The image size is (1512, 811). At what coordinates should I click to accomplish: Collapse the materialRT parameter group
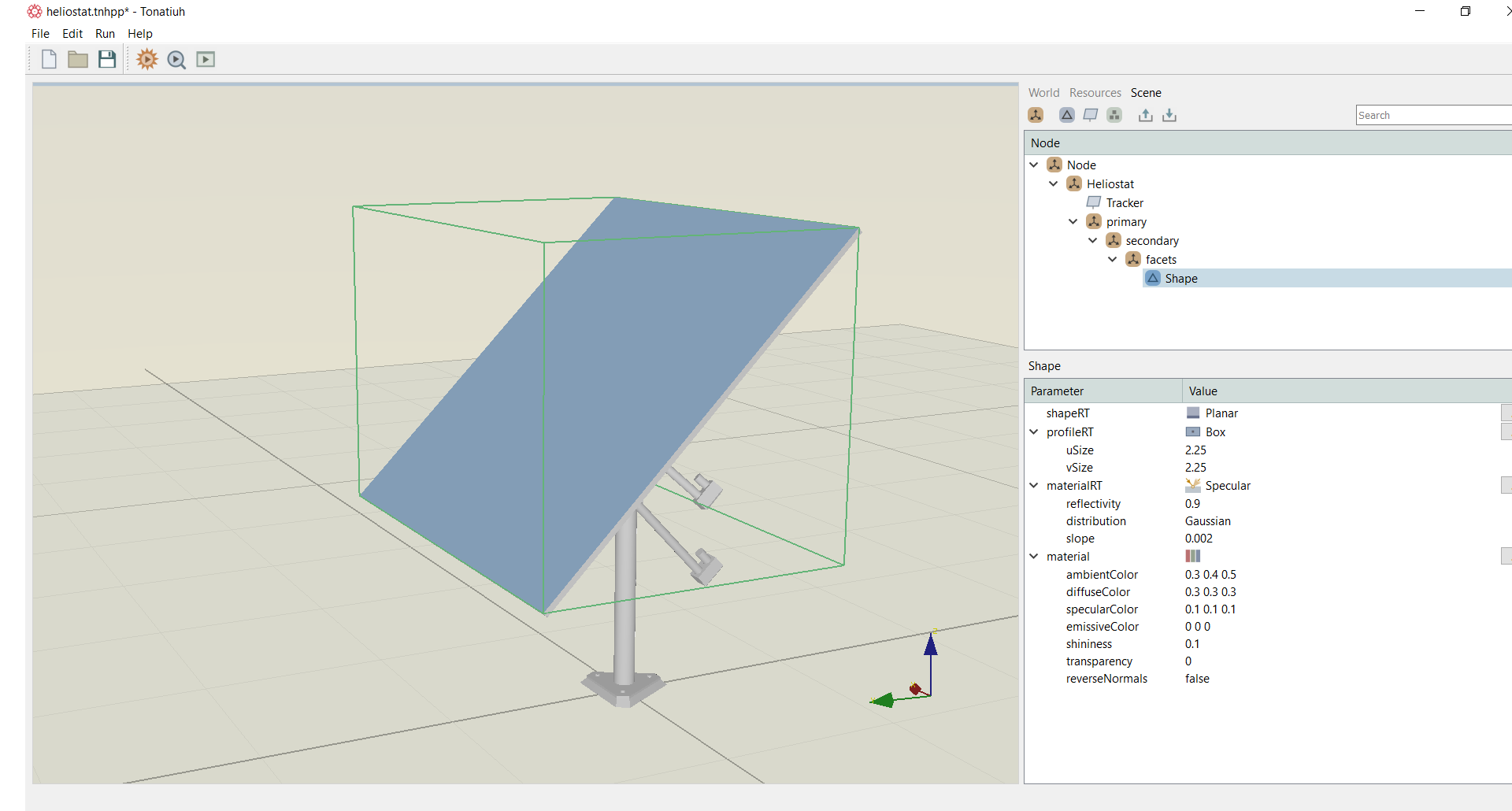[x=1034, y=485]
